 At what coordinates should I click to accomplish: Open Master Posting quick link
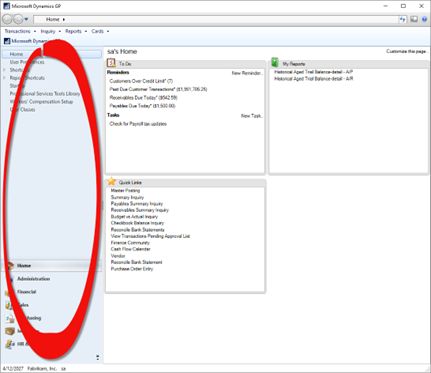[125, 191]
